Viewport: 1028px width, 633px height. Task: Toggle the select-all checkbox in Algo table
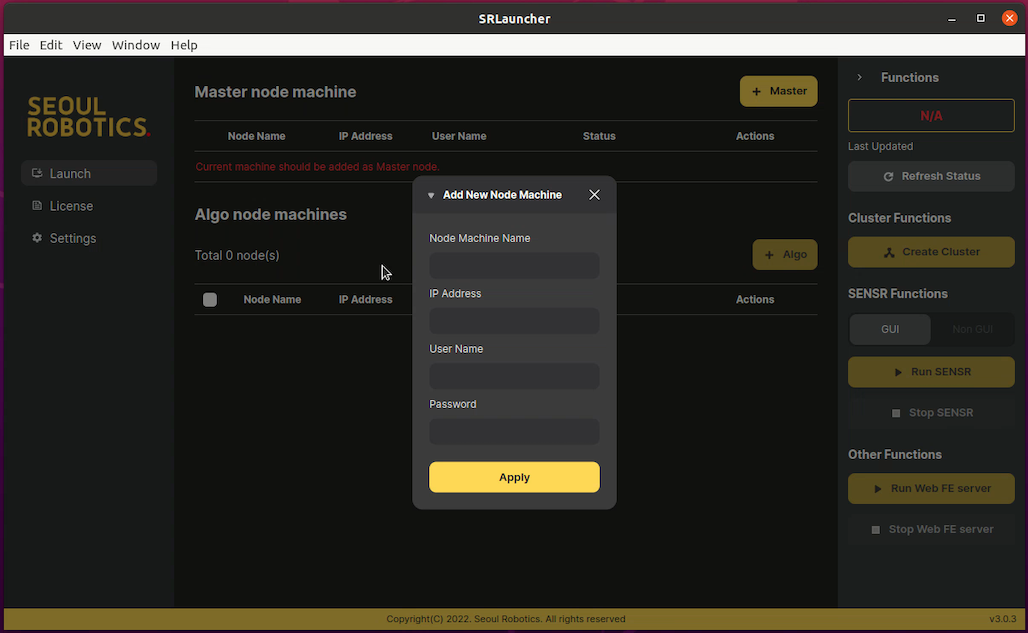point(210,299)
